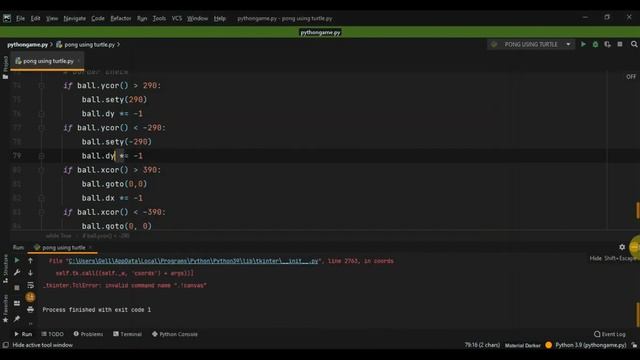The width and height of the screenshot is (640, 360).
Task: Open tkinter __init__.py file link in traceback
Action: coord(193,261)
